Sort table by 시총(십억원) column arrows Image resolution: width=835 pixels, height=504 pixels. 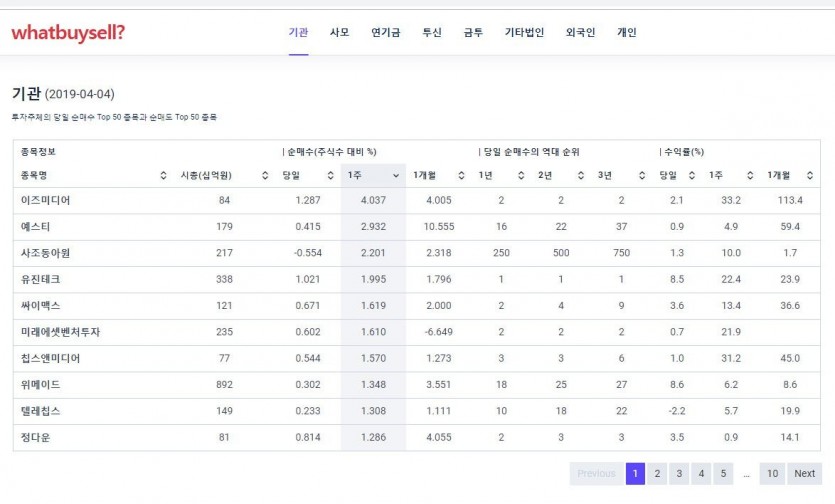265,176
